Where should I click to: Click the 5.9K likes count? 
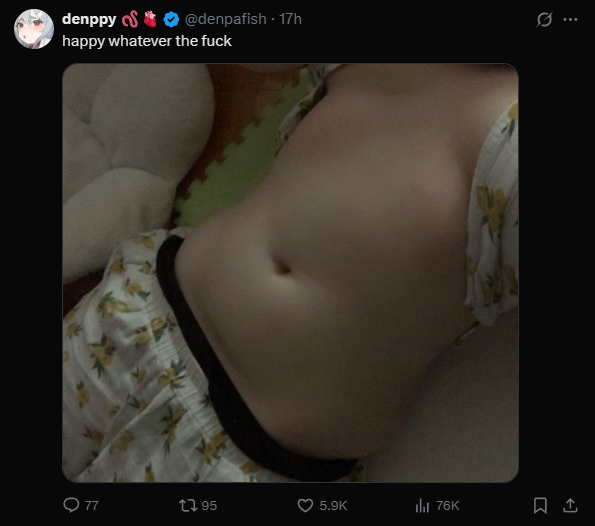coord(333,506)
